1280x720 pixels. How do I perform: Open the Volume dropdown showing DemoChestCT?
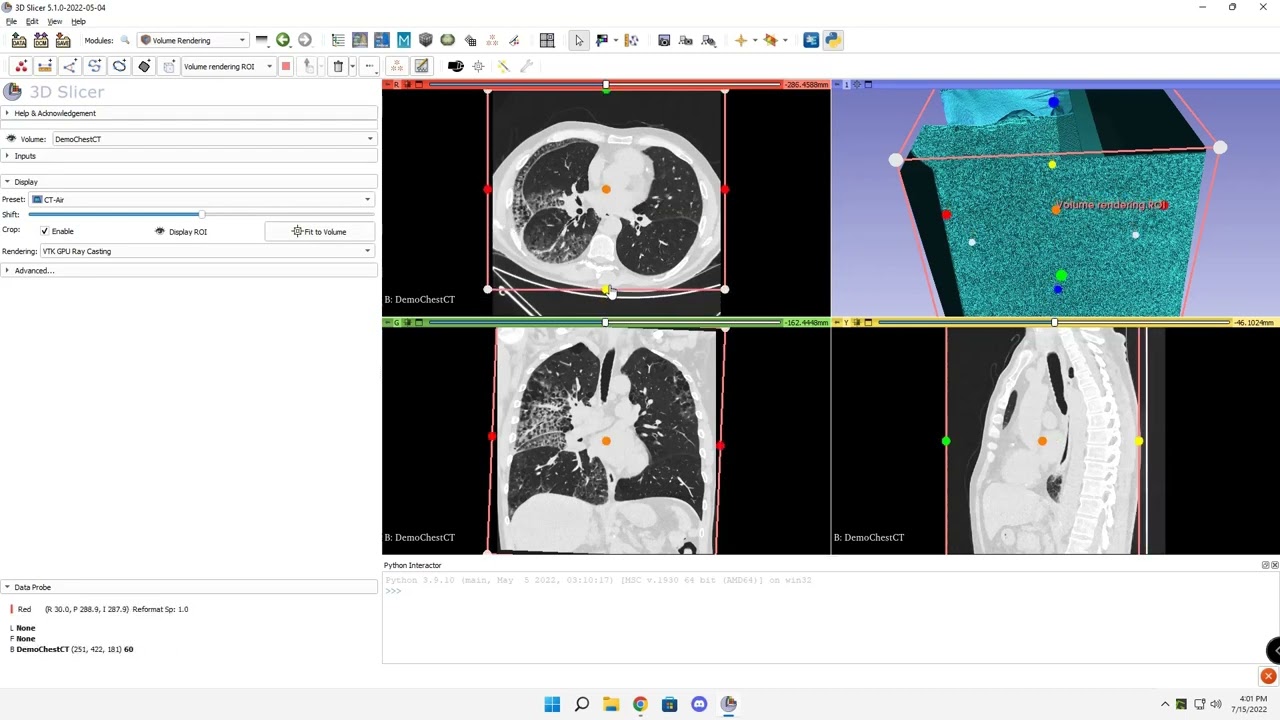(x=213, y=139)
